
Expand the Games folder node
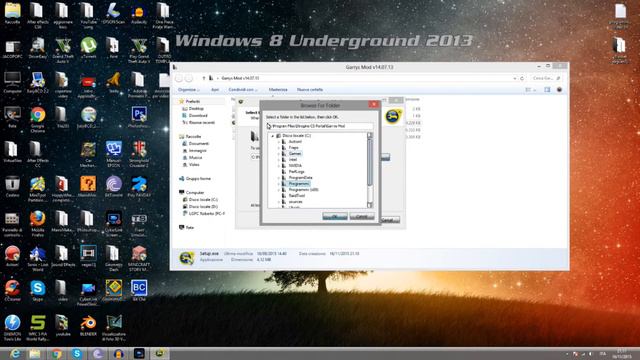(279, 154)
